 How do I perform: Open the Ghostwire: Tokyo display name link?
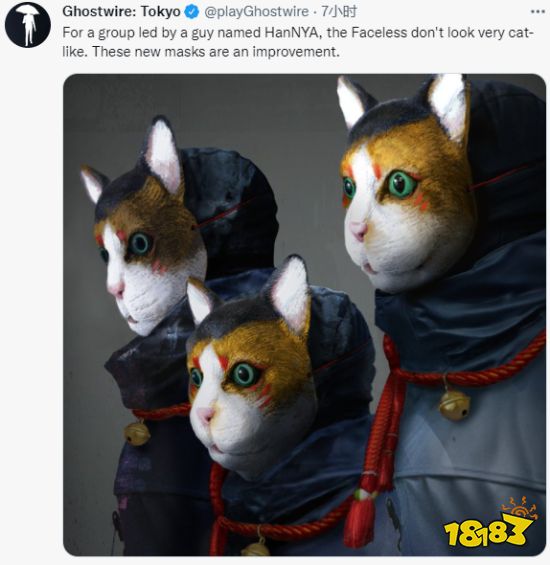[x=121, y=12]
